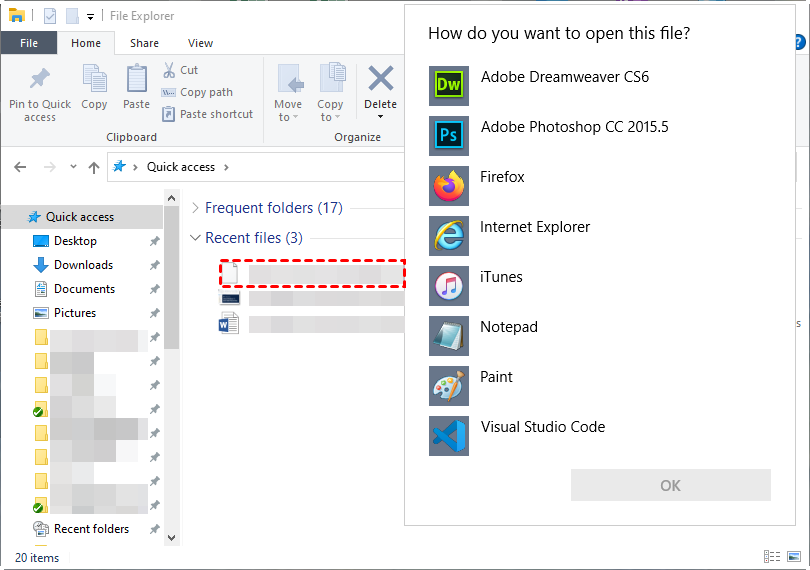This screenshot has height=570, width=810.
Task: Open the Customize Quick Access Toolbar dropdown
Action: [90, 17]
